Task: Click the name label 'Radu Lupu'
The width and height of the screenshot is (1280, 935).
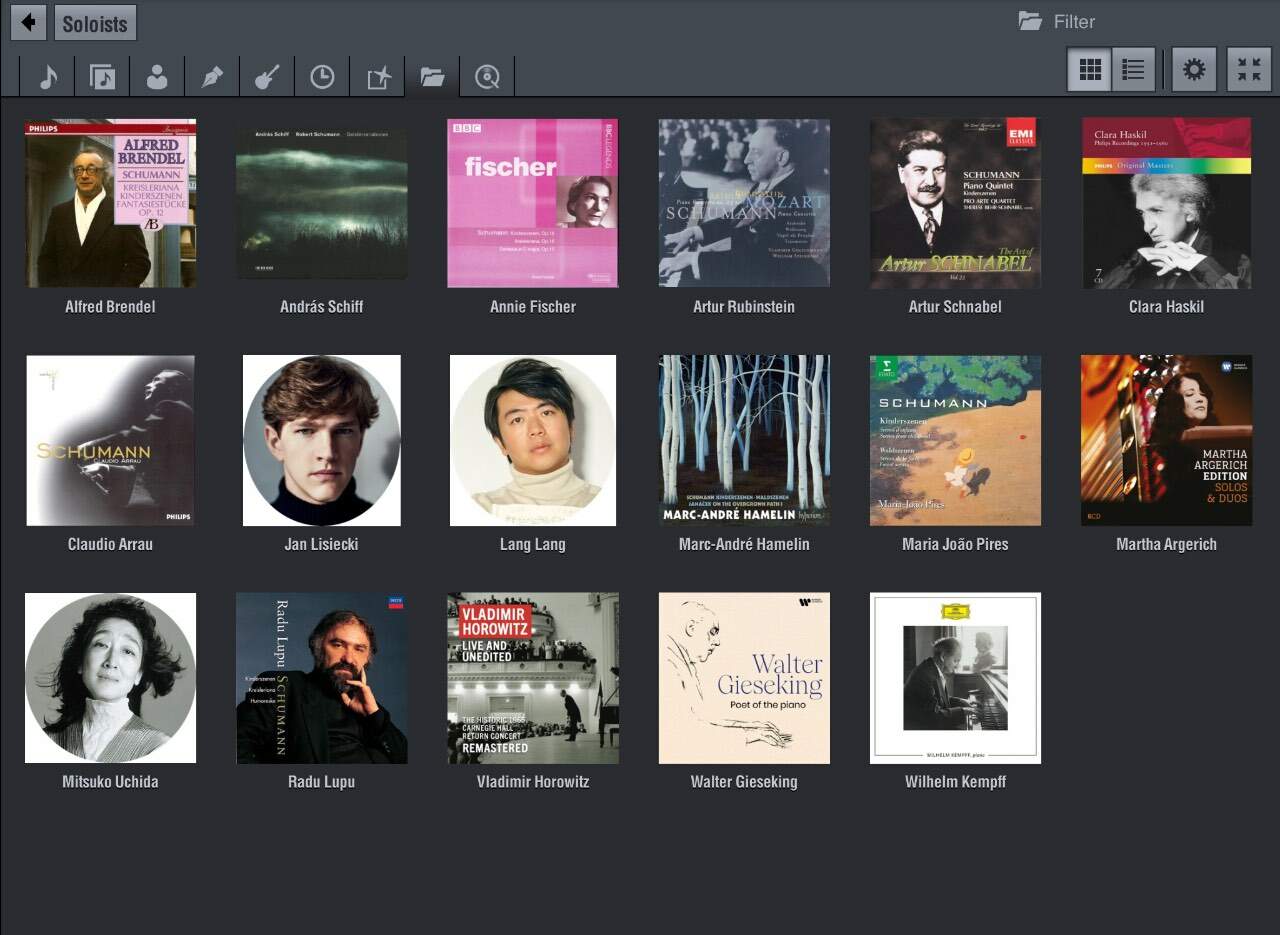Action: [322, 782]
